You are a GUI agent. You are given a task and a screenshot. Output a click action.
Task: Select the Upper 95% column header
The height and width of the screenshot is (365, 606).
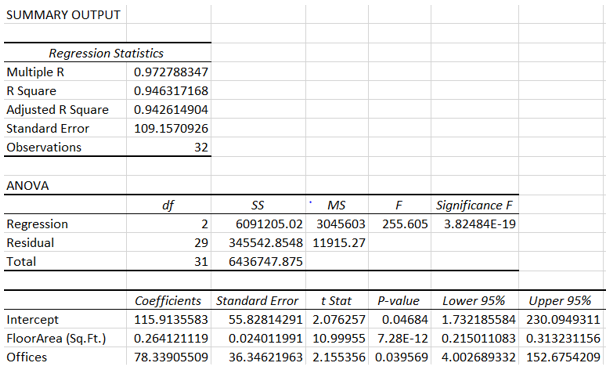[x=560, y=301]
